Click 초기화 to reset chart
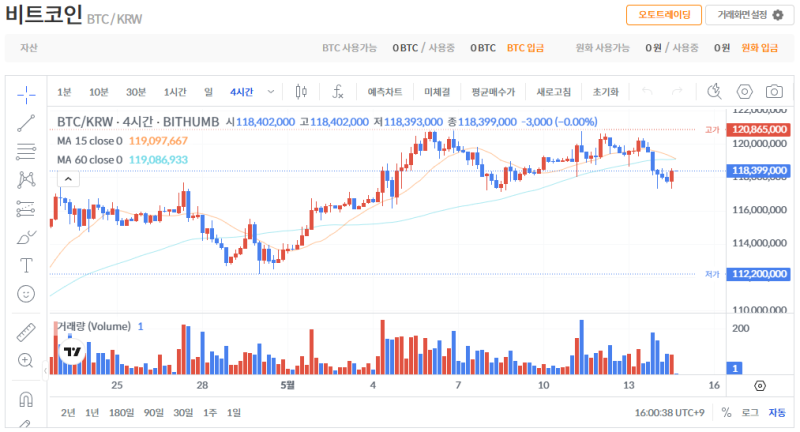The height and width of the screenshot is (432, 800). 605,92
